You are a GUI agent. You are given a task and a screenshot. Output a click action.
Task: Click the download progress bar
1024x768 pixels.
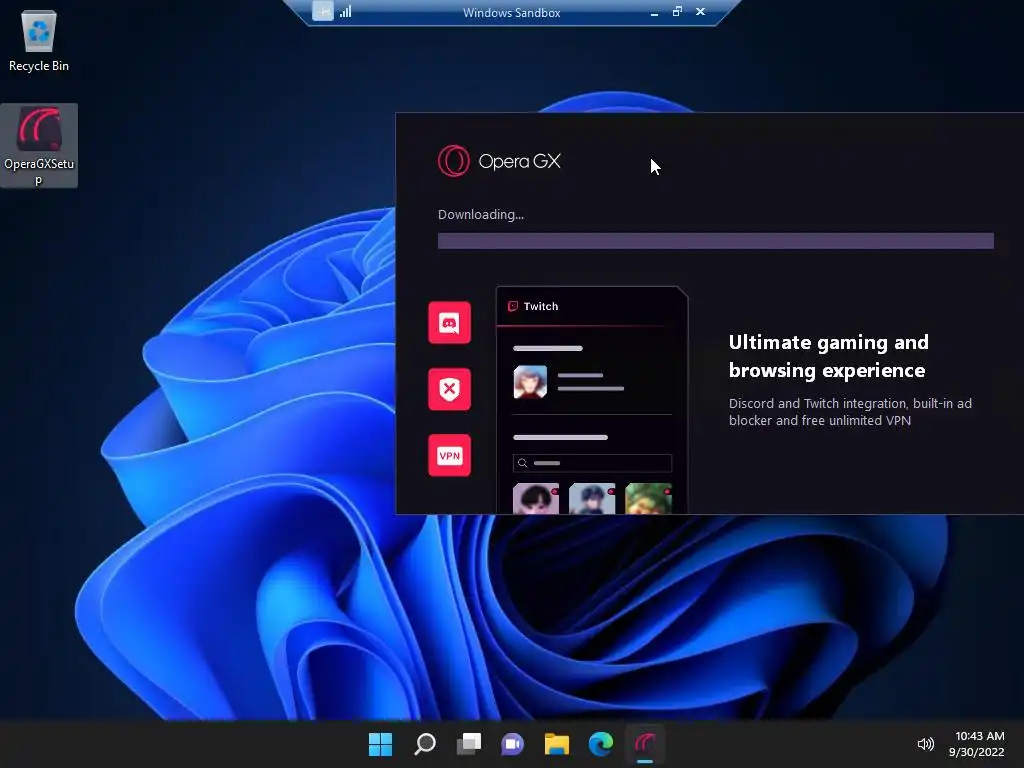coord(716,241)
